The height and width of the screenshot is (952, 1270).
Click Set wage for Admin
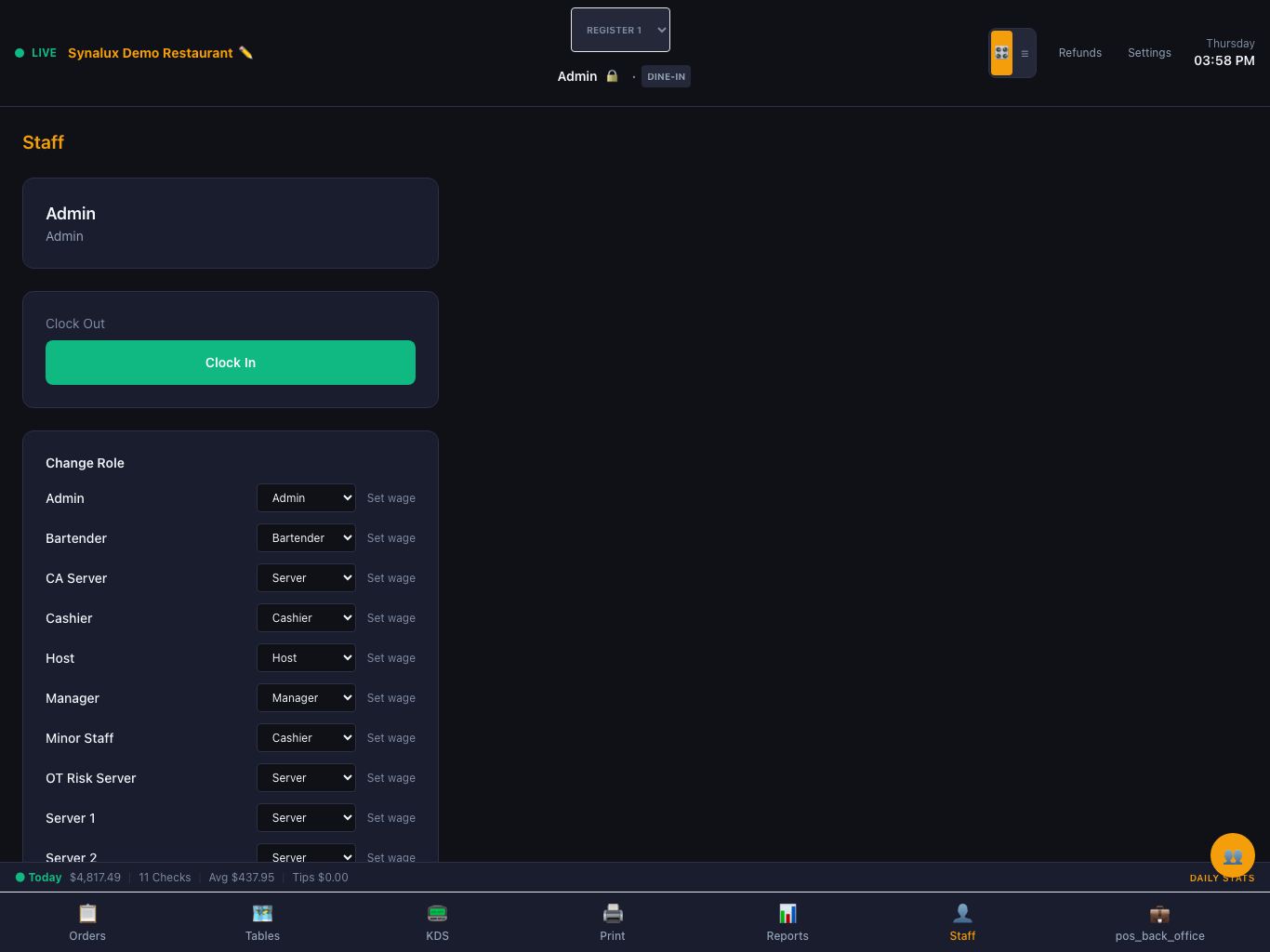[x=391, y=498]
